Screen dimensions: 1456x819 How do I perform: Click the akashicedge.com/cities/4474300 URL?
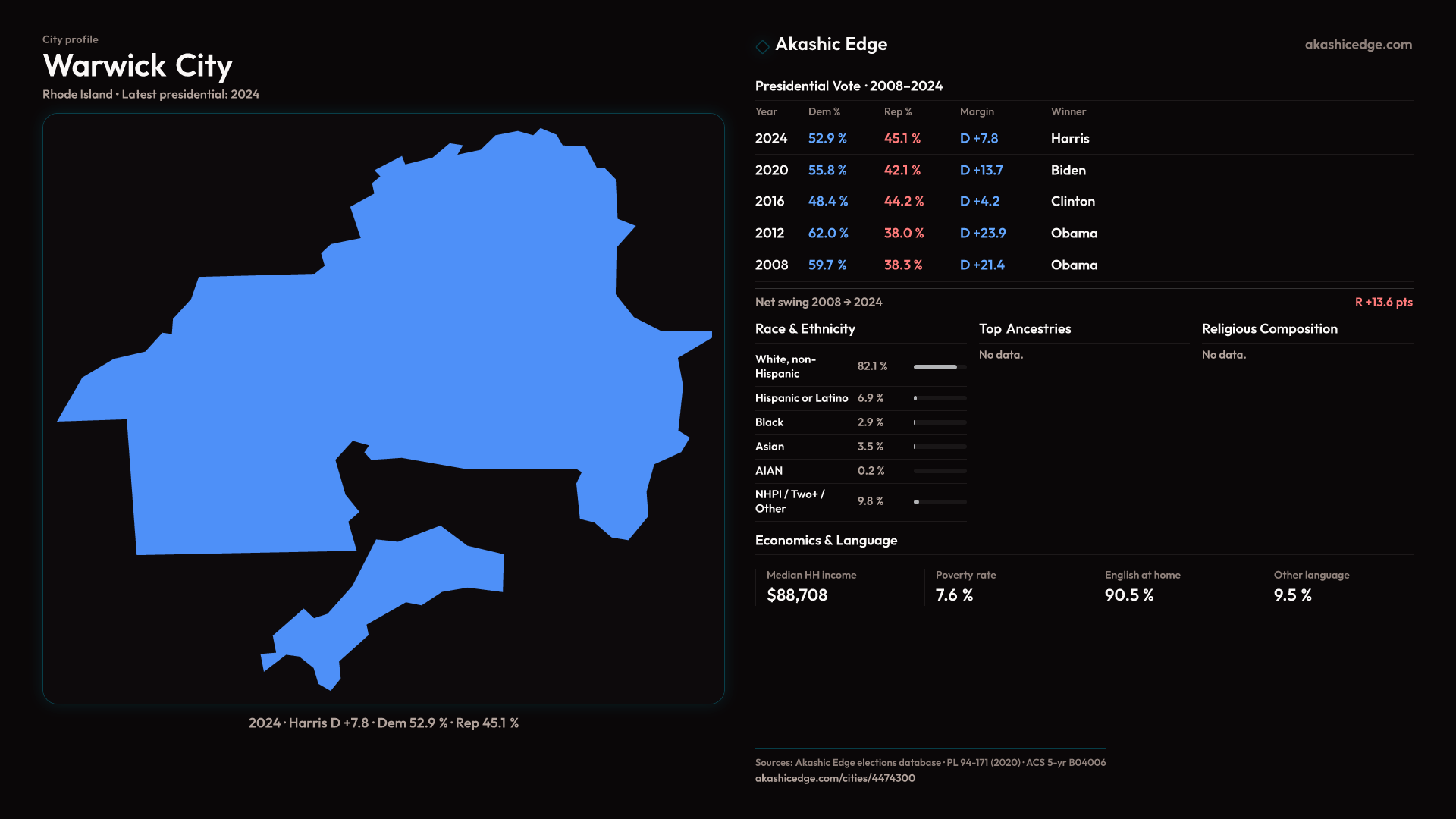click(x=834, y=778)
